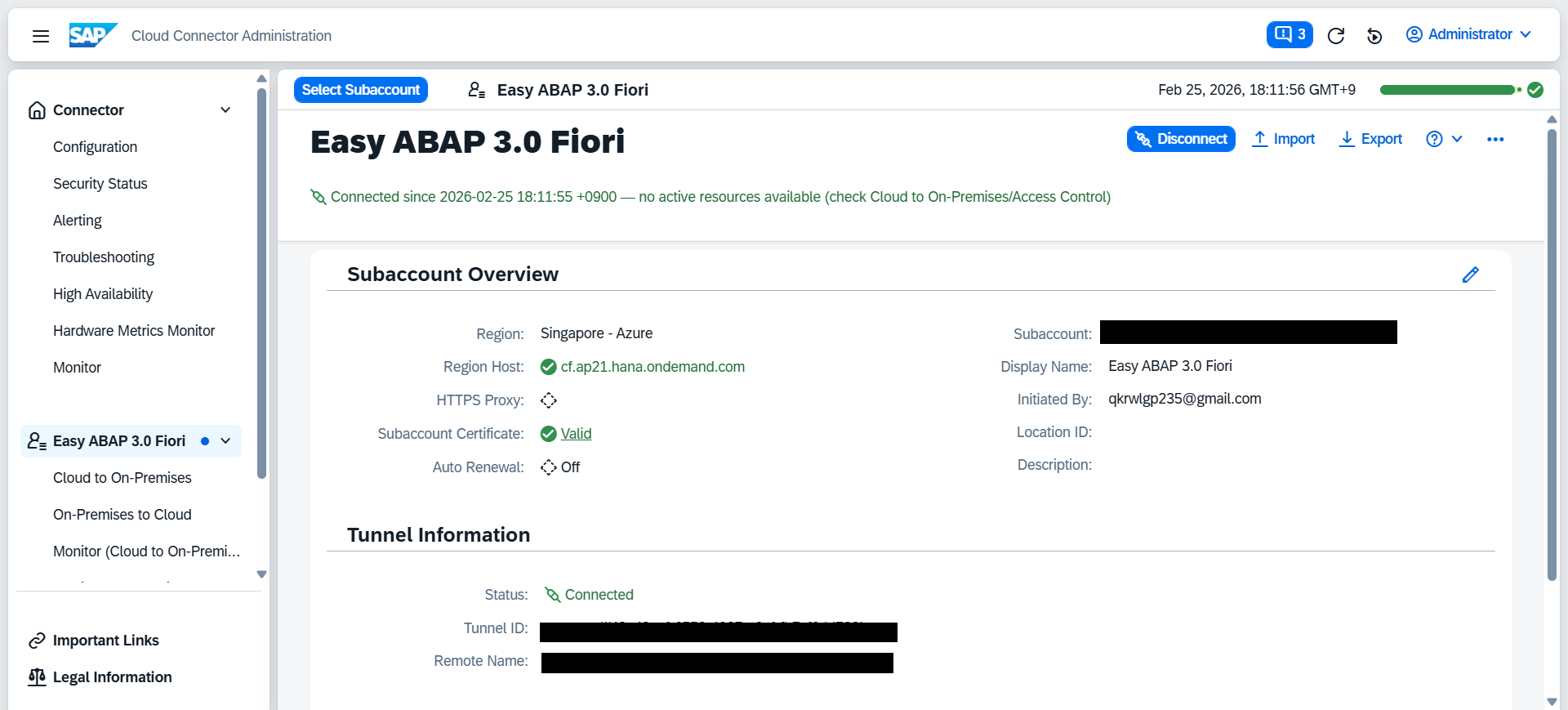The height and width of the screenshot is (710, 1568).
Task: Click the subaccount icon beside Easy ABAP 3.0 Fiori
Action: [x=477, y=90]
